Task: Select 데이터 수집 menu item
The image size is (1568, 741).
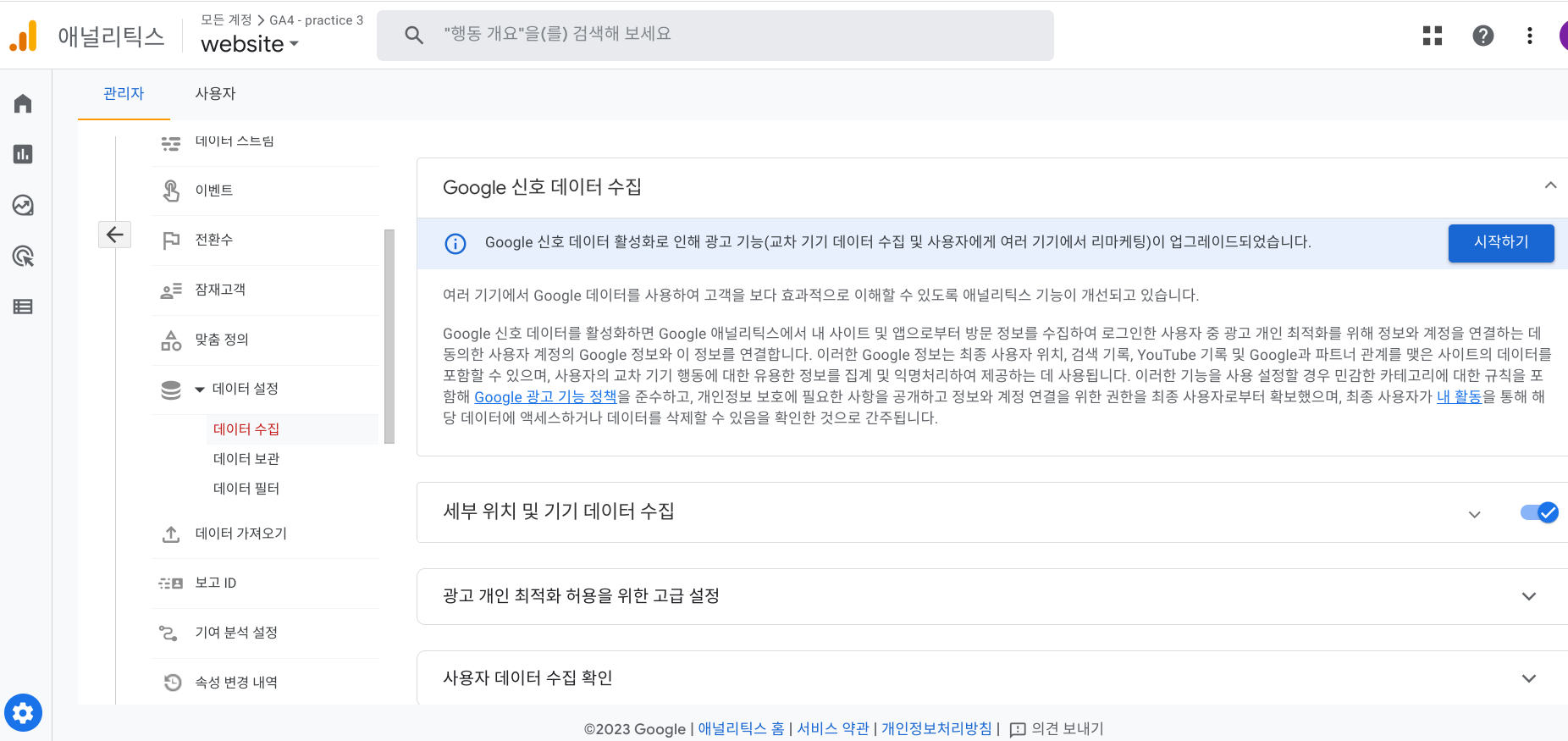Action: [292, 429]
